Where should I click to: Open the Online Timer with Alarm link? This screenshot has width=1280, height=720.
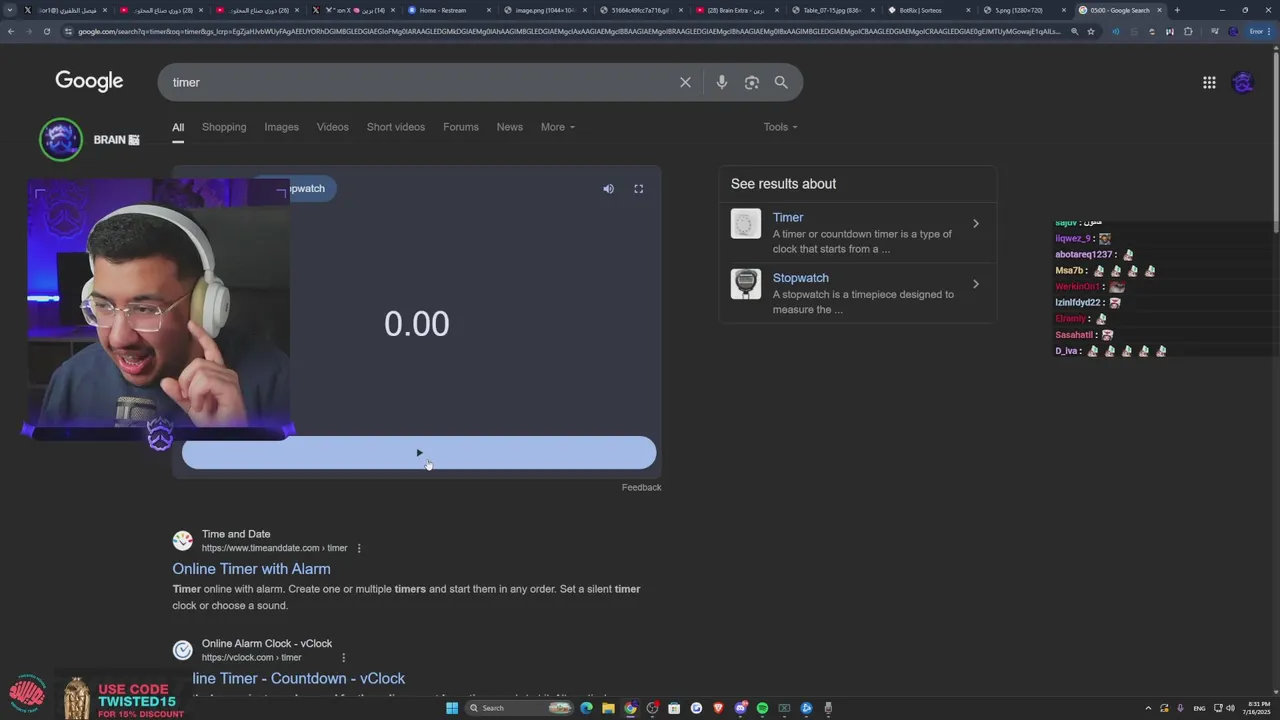(251, 569)
